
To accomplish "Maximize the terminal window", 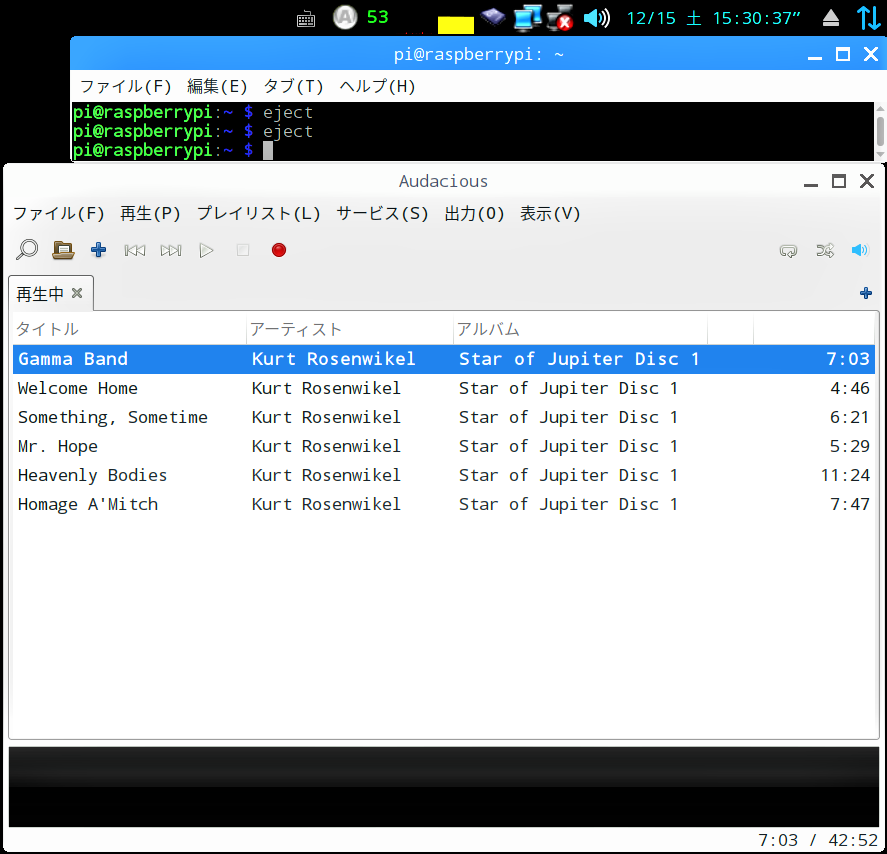I will [x=843, y=54].
